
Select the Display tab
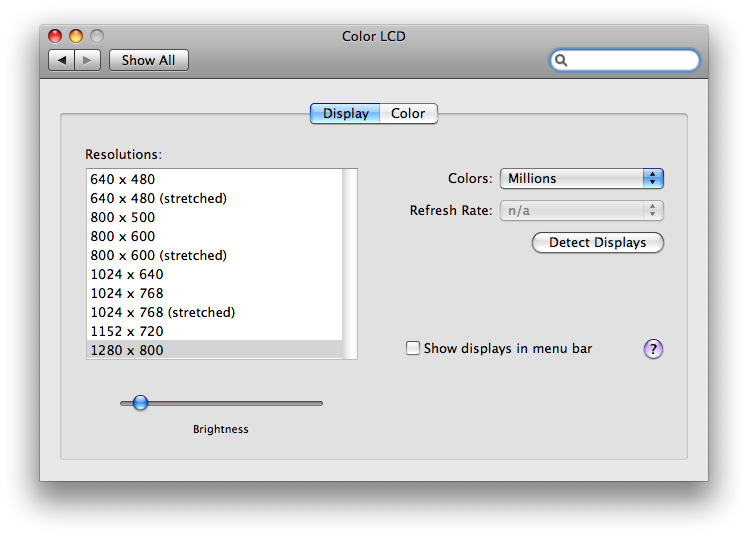point(345,113)
